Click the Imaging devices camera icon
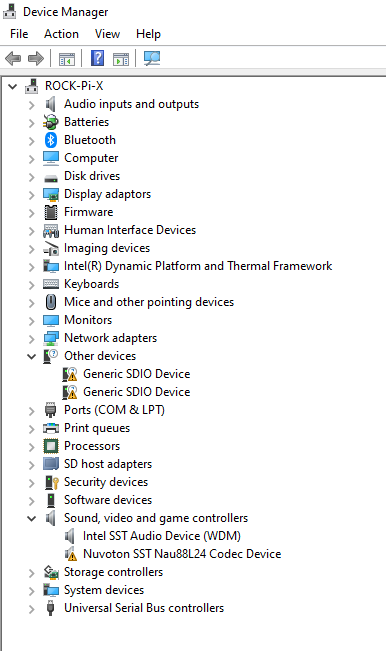386x651 pixels. 51,248
